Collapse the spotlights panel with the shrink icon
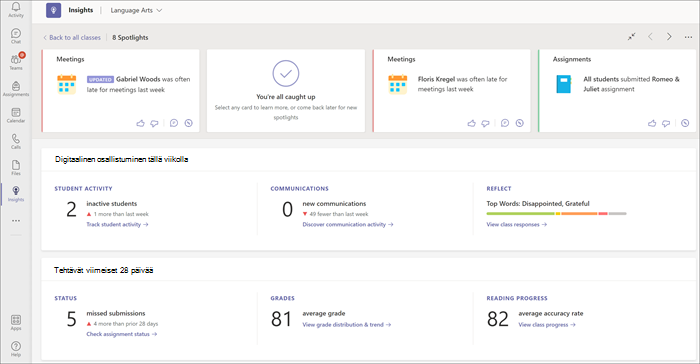700x364 pixels. point(631,37)
